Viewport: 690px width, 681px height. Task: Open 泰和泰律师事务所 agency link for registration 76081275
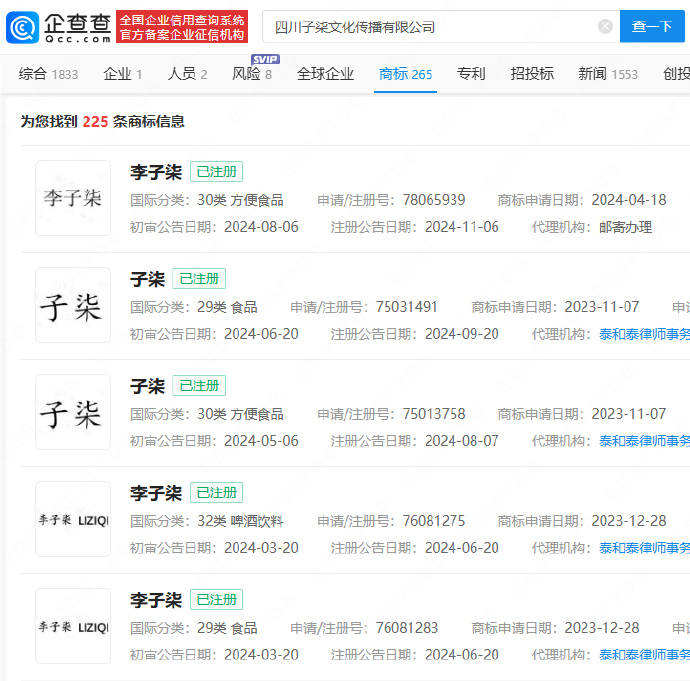pyautogui.click(x=644, y=548)
